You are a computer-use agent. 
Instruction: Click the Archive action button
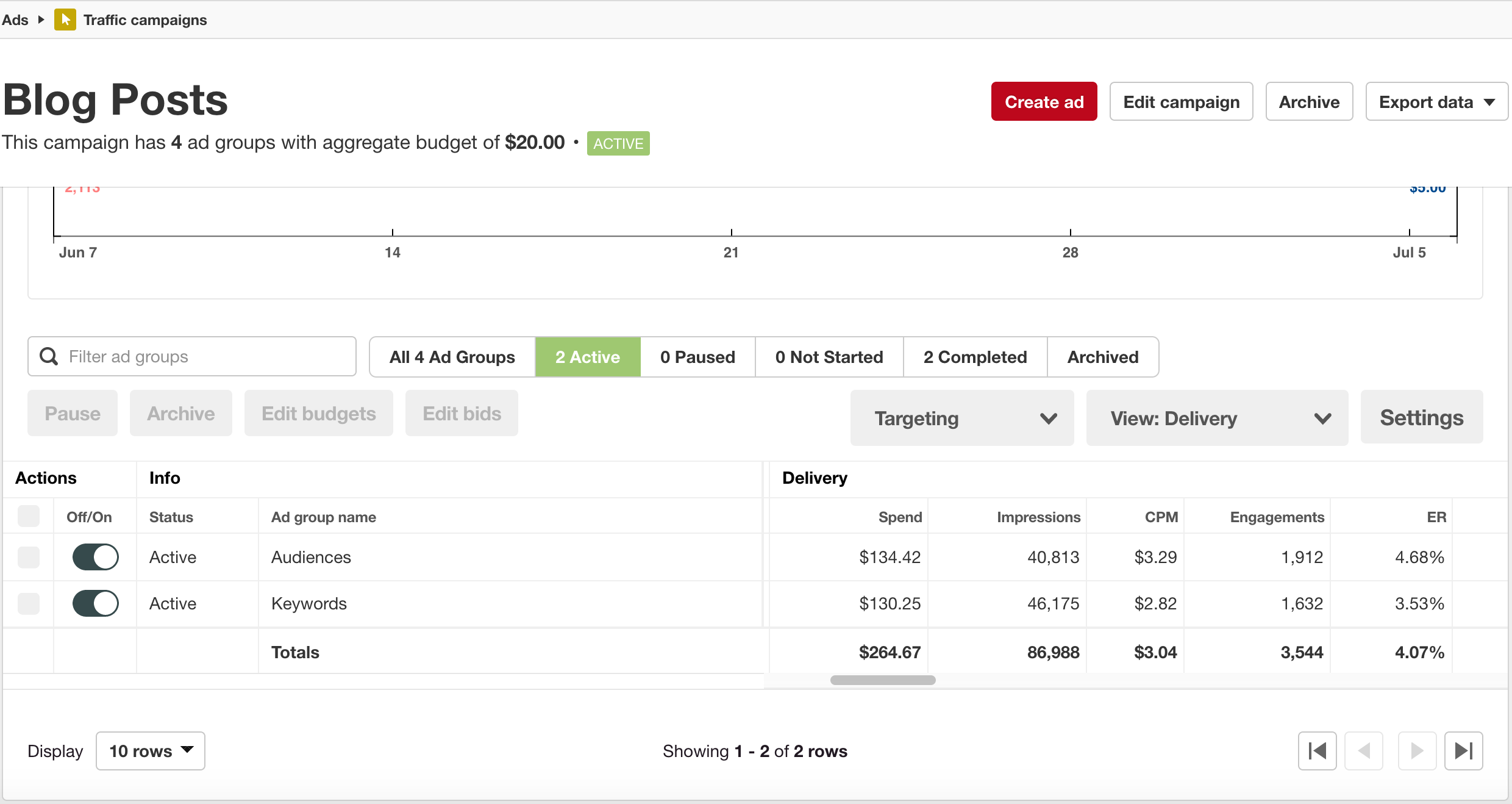180,413
